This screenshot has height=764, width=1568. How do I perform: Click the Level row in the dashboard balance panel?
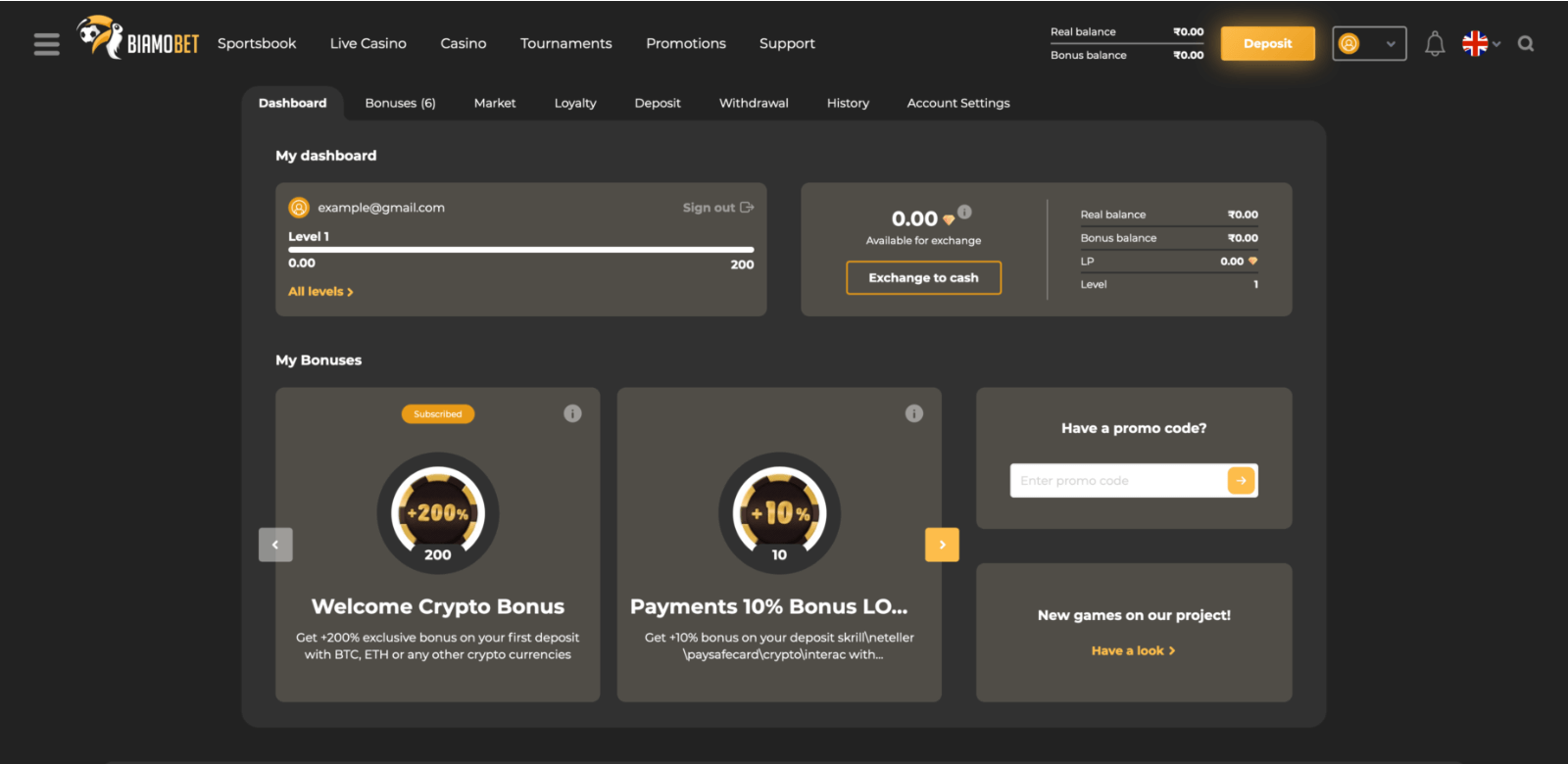click(x=1169, y=285)
